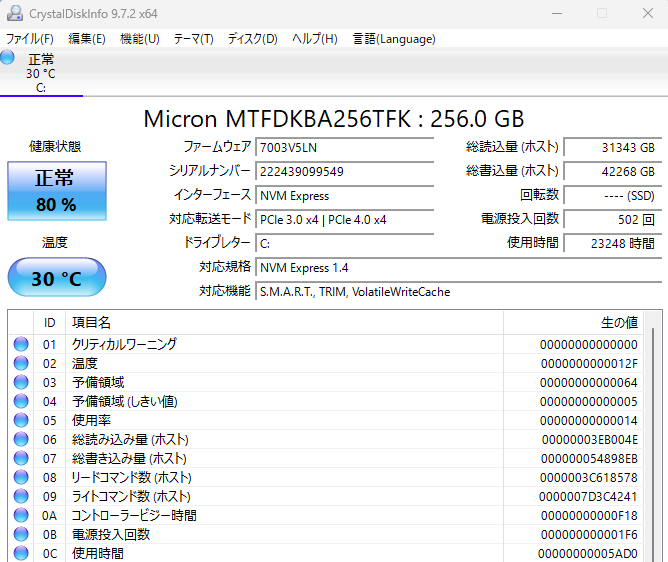Screen dimensions: 668x562
Task: Click the 30 °C temperature button
Action: pyautogui.click(x=56, y=278)
